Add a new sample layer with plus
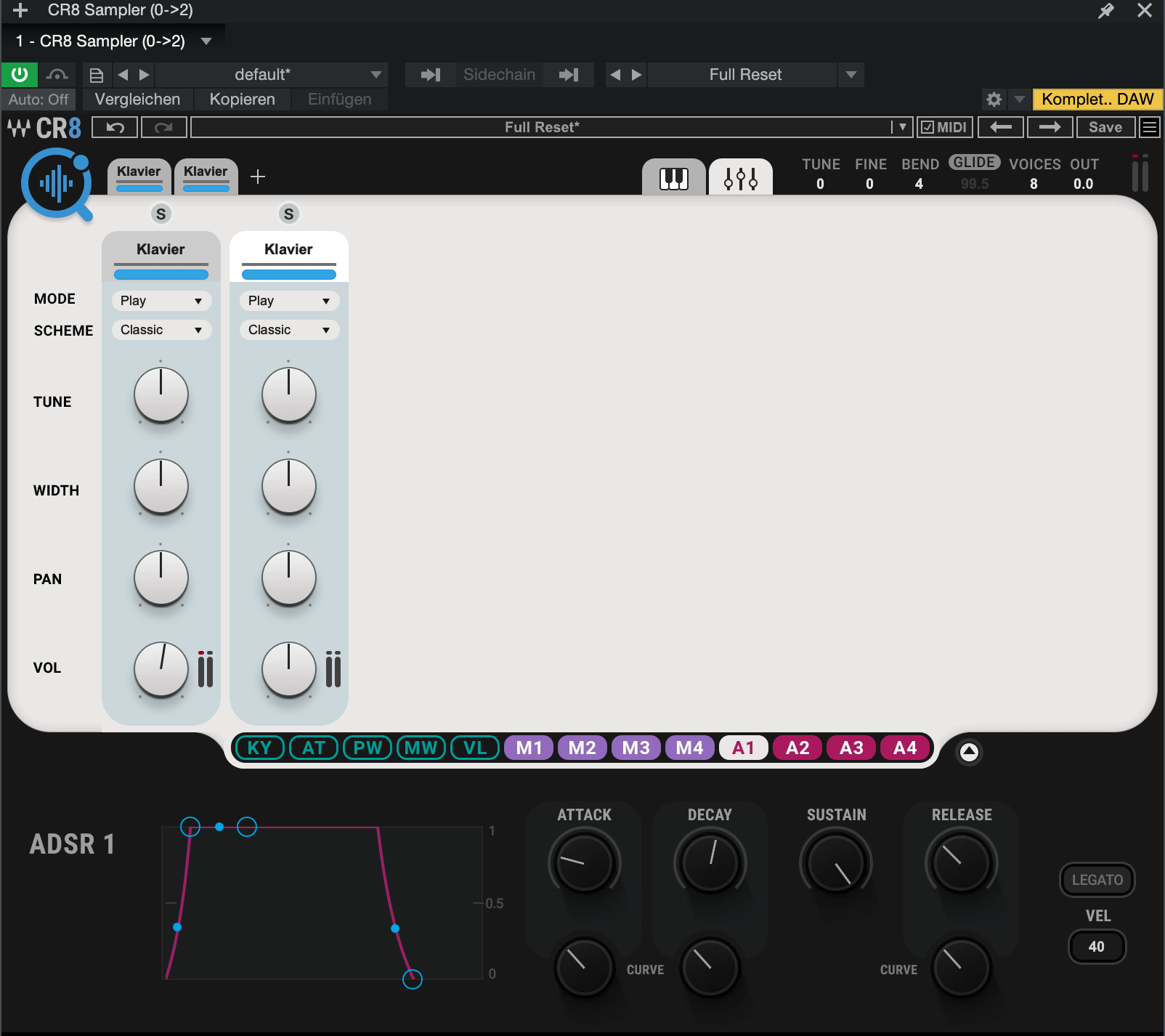The height and width of the screenshot is (1036, 1165). (x=258, y=177)
